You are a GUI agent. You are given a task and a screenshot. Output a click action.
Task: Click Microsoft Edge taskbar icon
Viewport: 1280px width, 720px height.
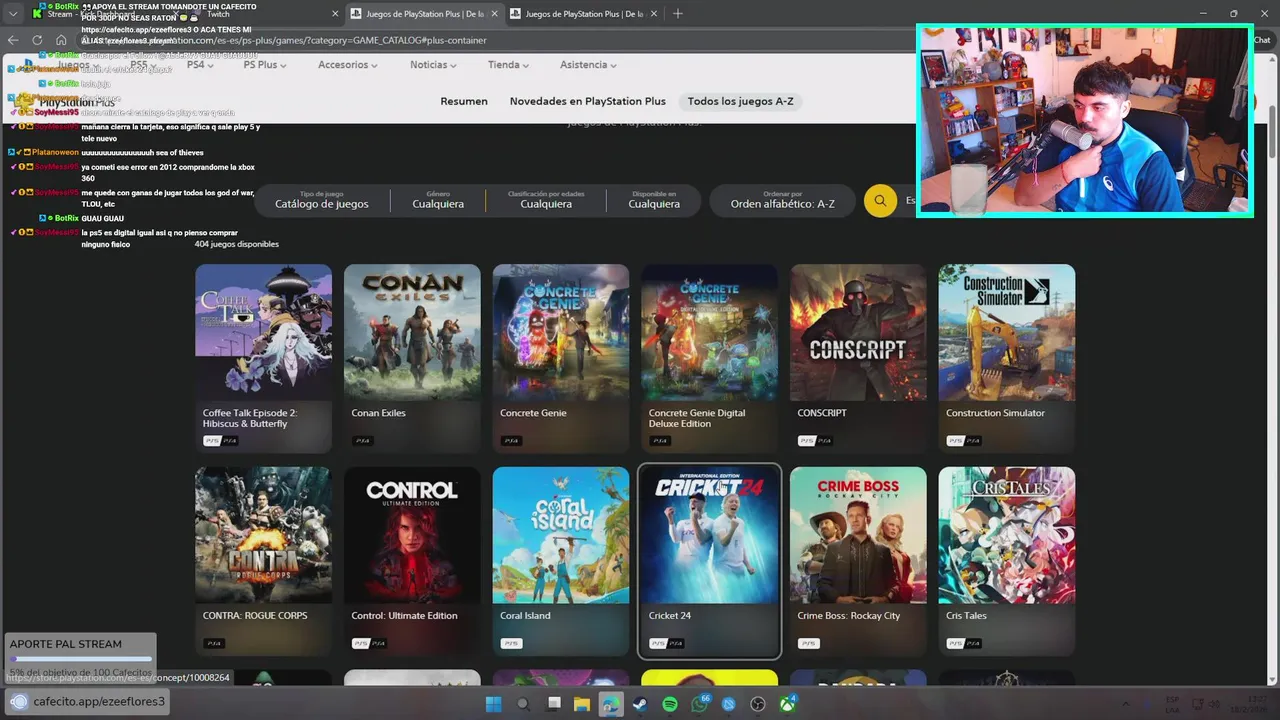(x=611, y=704)
